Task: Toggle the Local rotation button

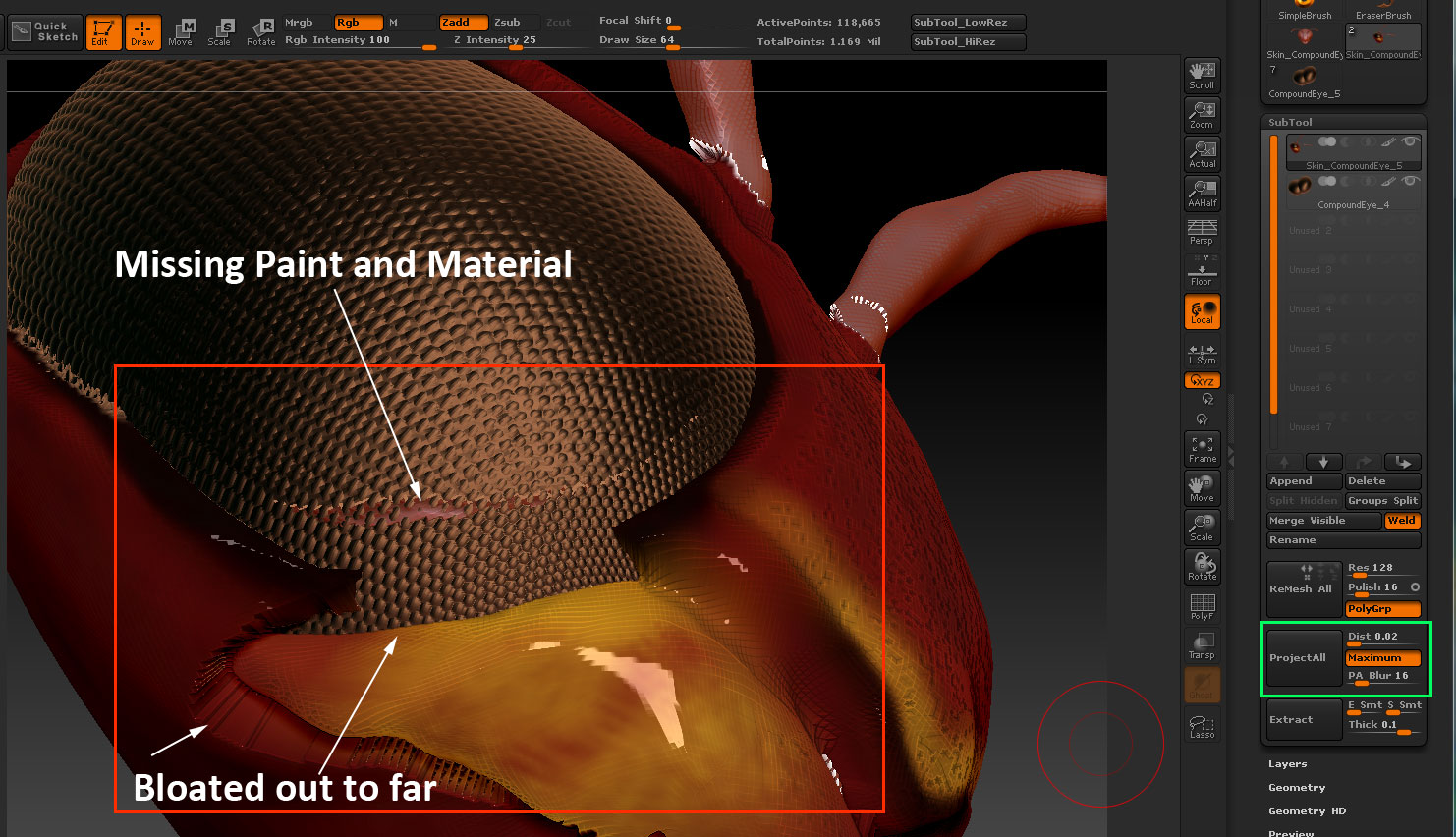Action: tap(1203, 312)
